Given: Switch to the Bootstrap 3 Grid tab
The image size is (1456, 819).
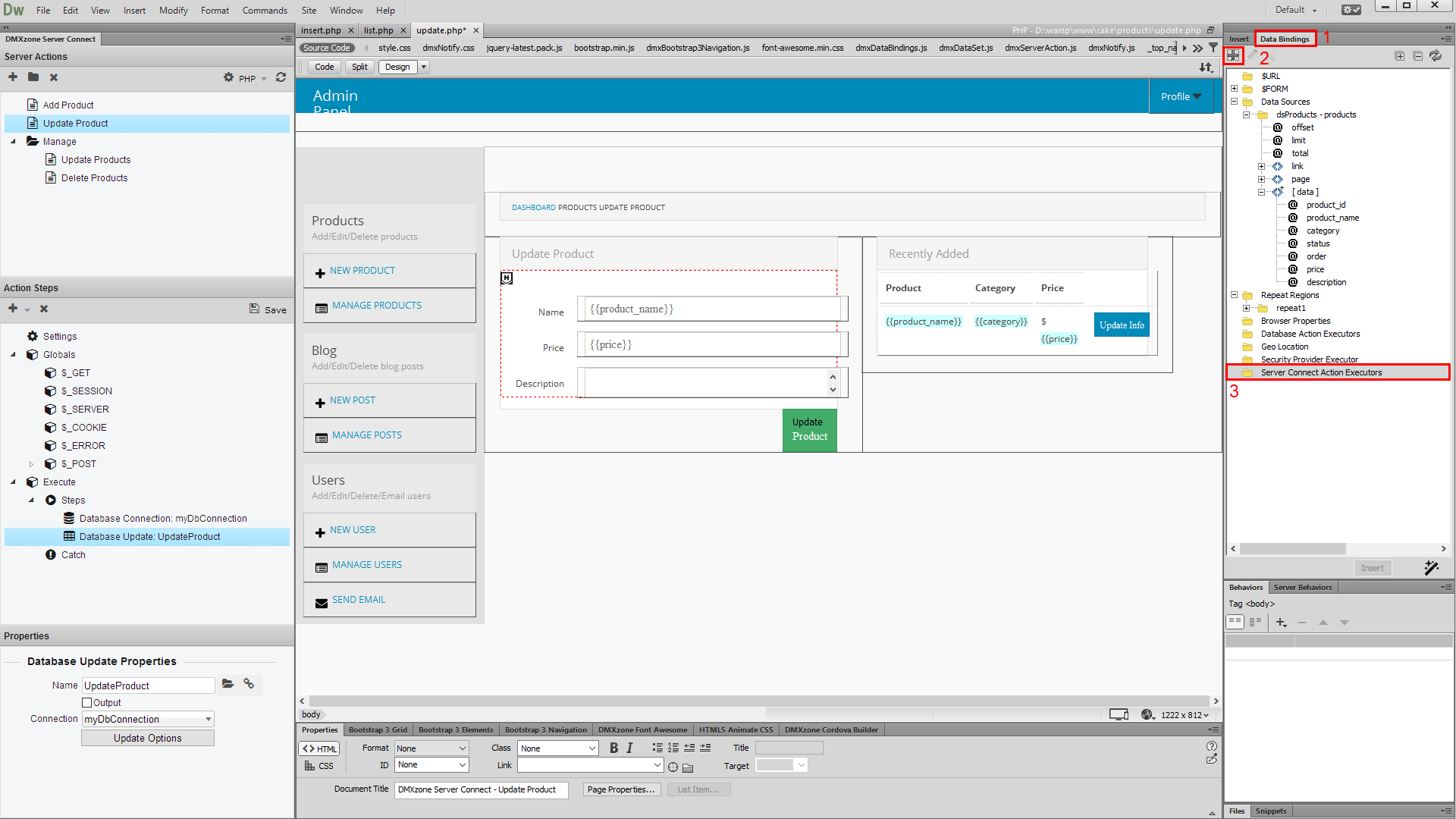Looking at the screenshot, I should click(x=378, y=730).
